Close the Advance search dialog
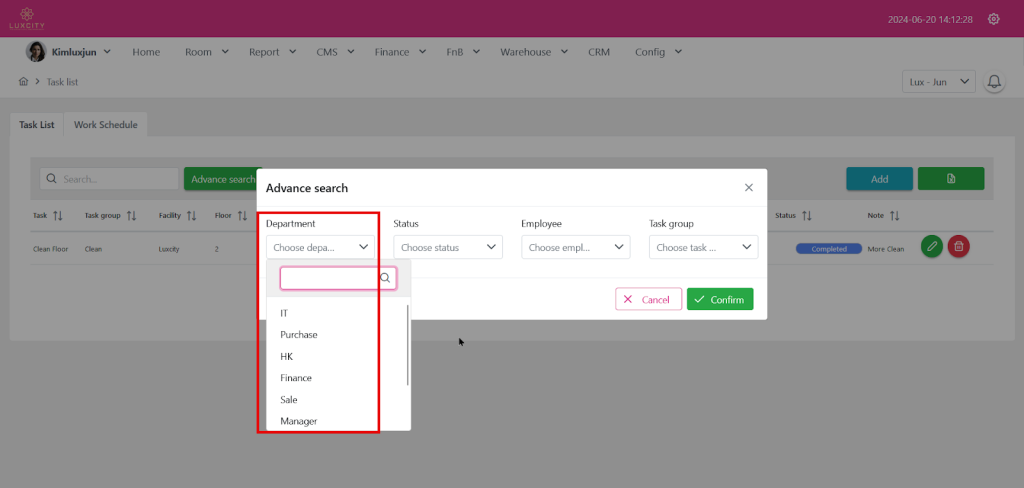 click(749, 187)
